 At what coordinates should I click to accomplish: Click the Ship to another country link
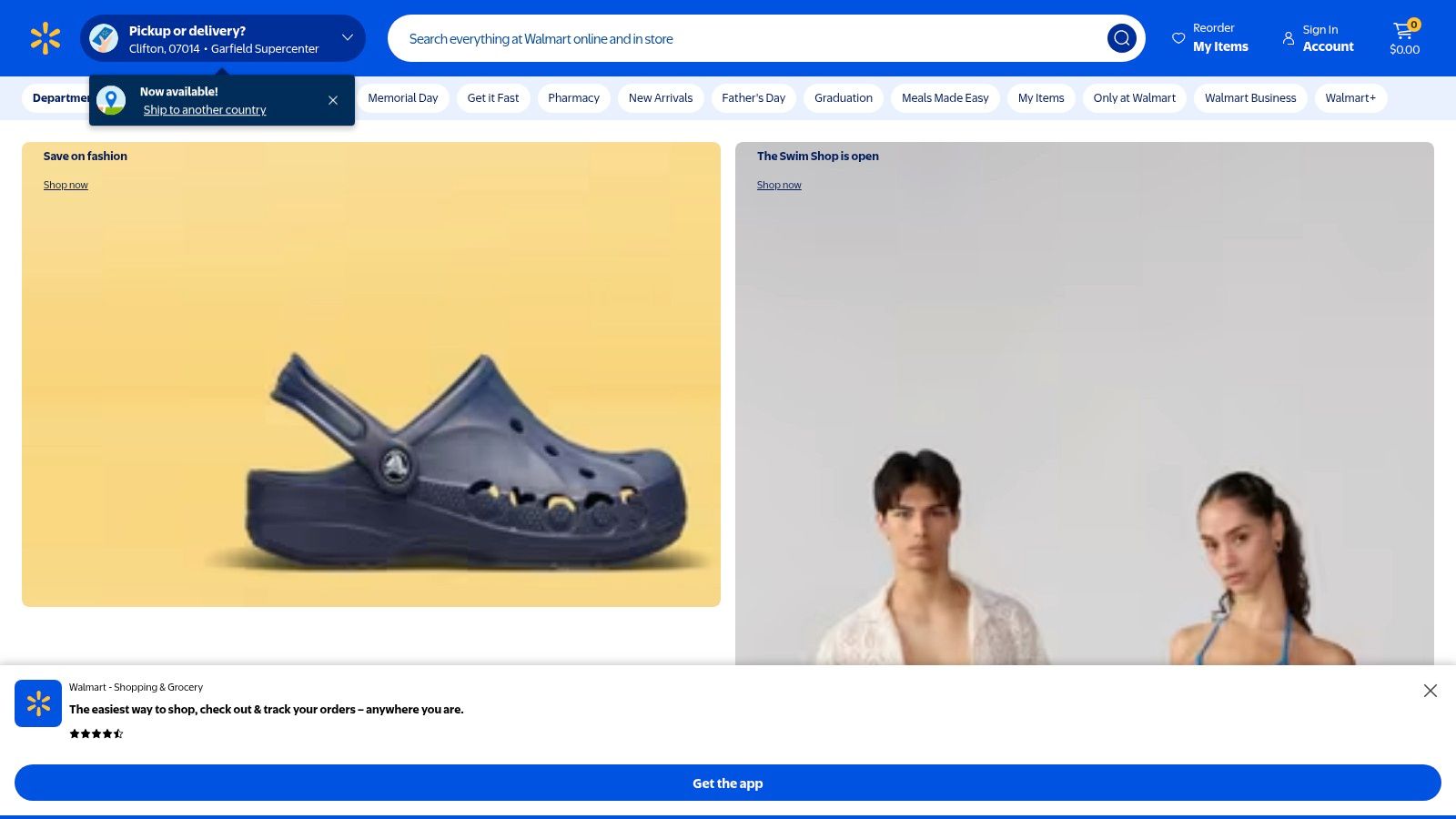(x=205, y=110)
